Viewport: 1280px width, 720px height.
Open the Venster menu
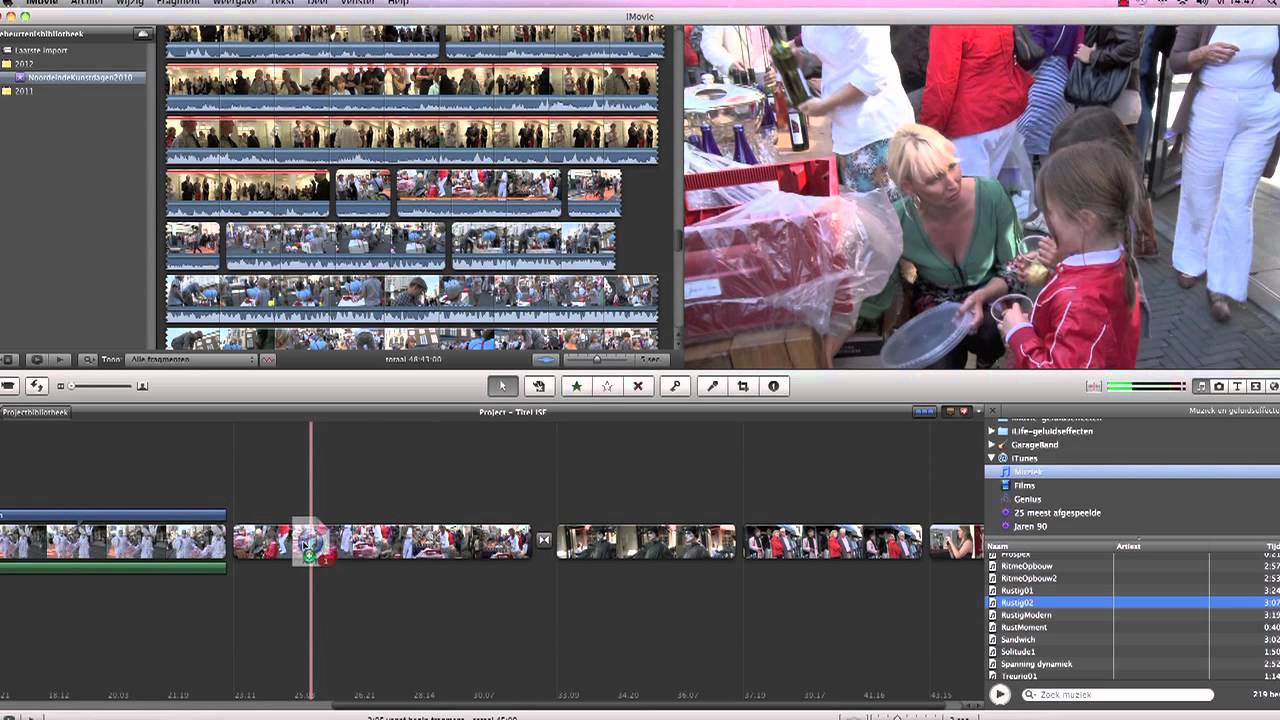[358, 3]
